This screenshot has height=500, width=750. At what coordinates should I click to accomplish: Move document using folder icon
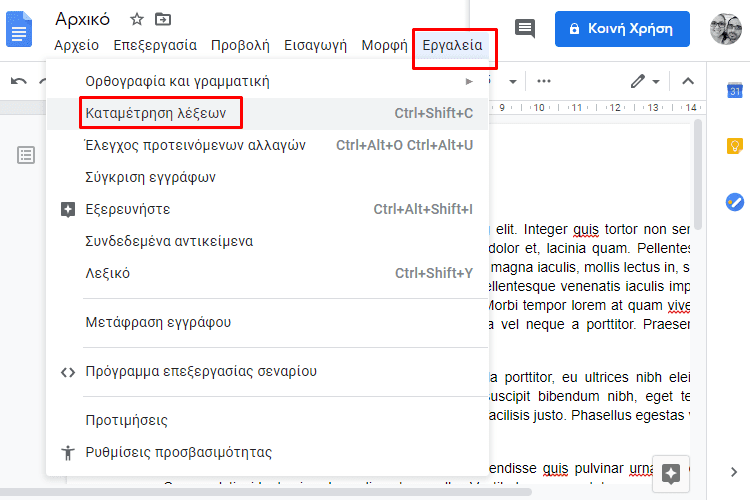(163, 20)
